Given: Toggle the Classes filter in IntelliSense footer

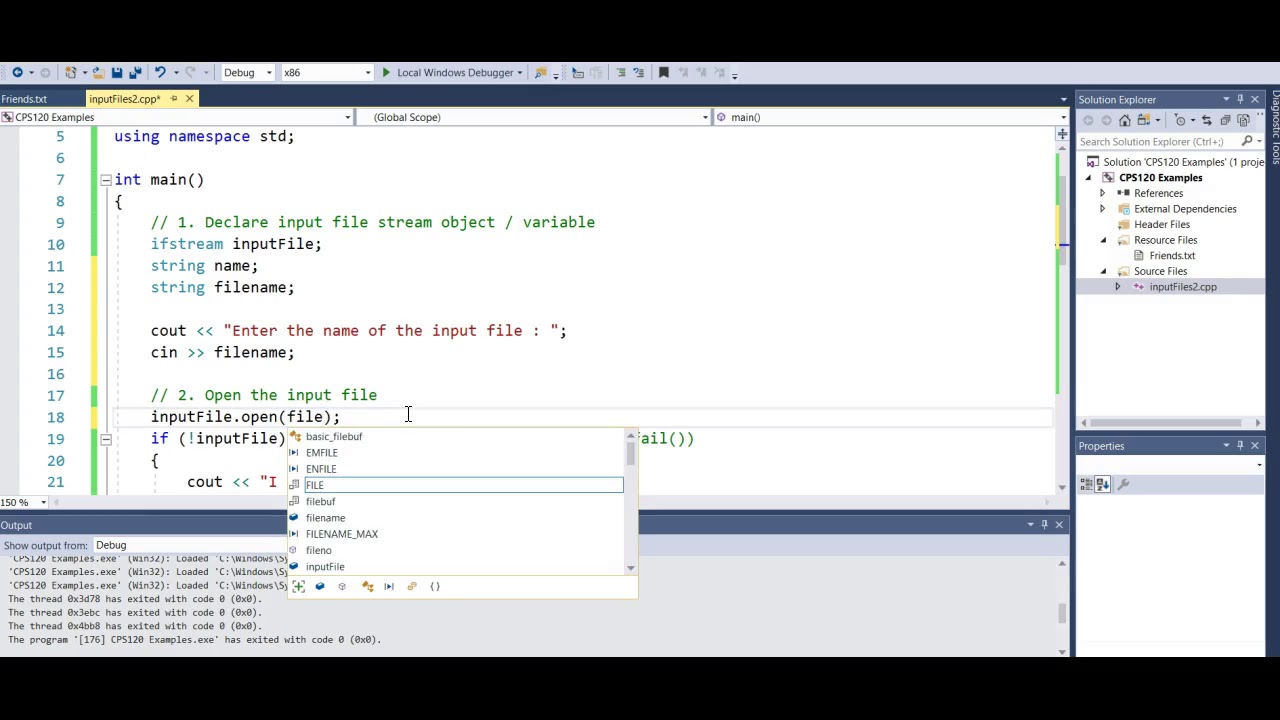Looking at the screenshot, I should [367, 586].
